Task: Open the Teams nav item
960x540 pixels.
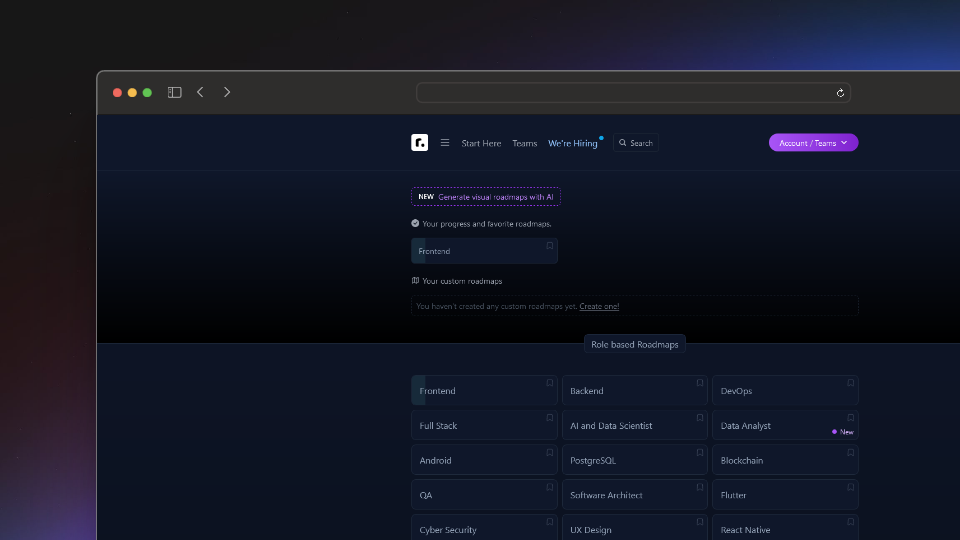Action: click(524, 143)
